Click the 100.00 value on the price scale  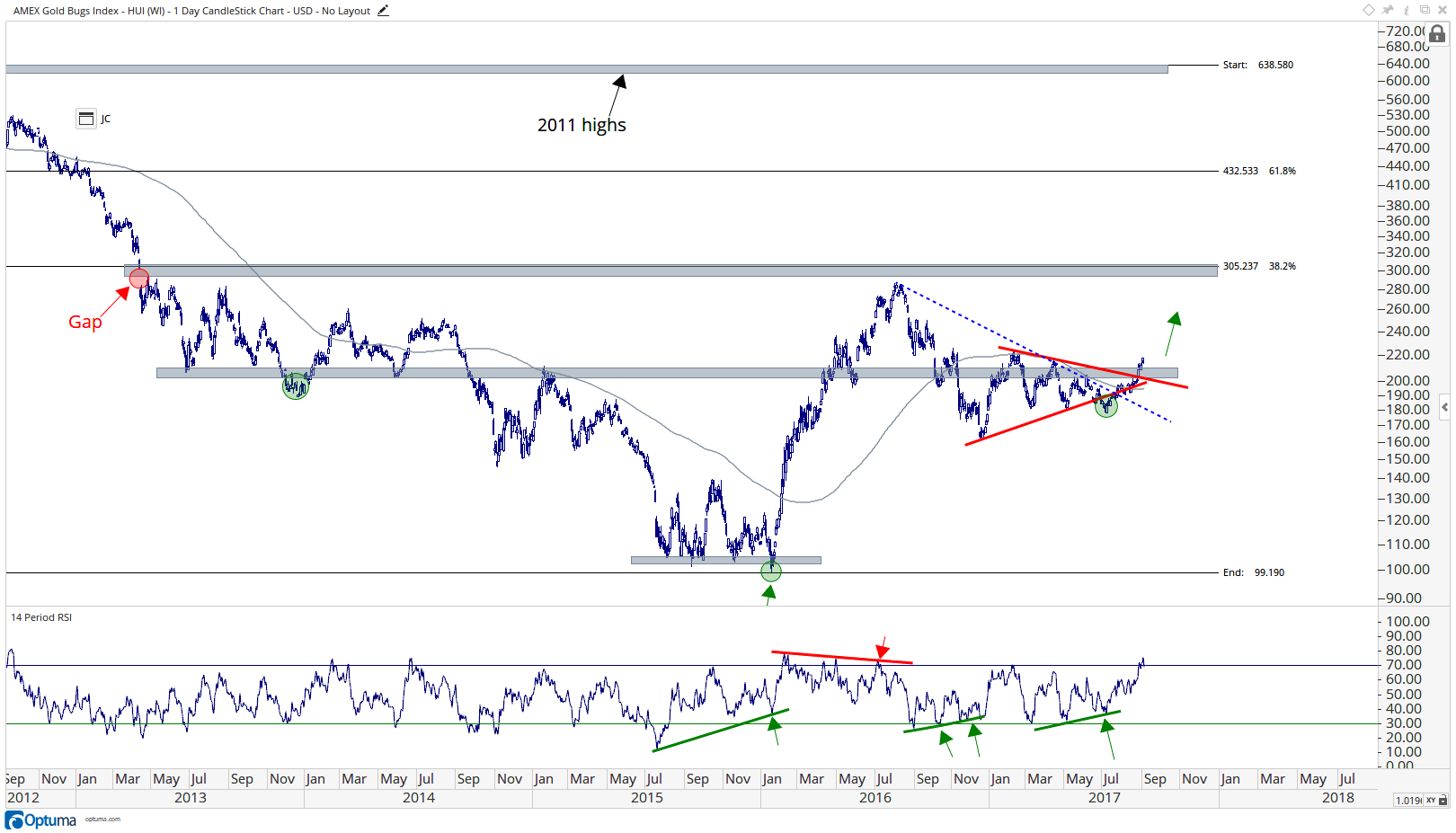tap(1407, 570)
